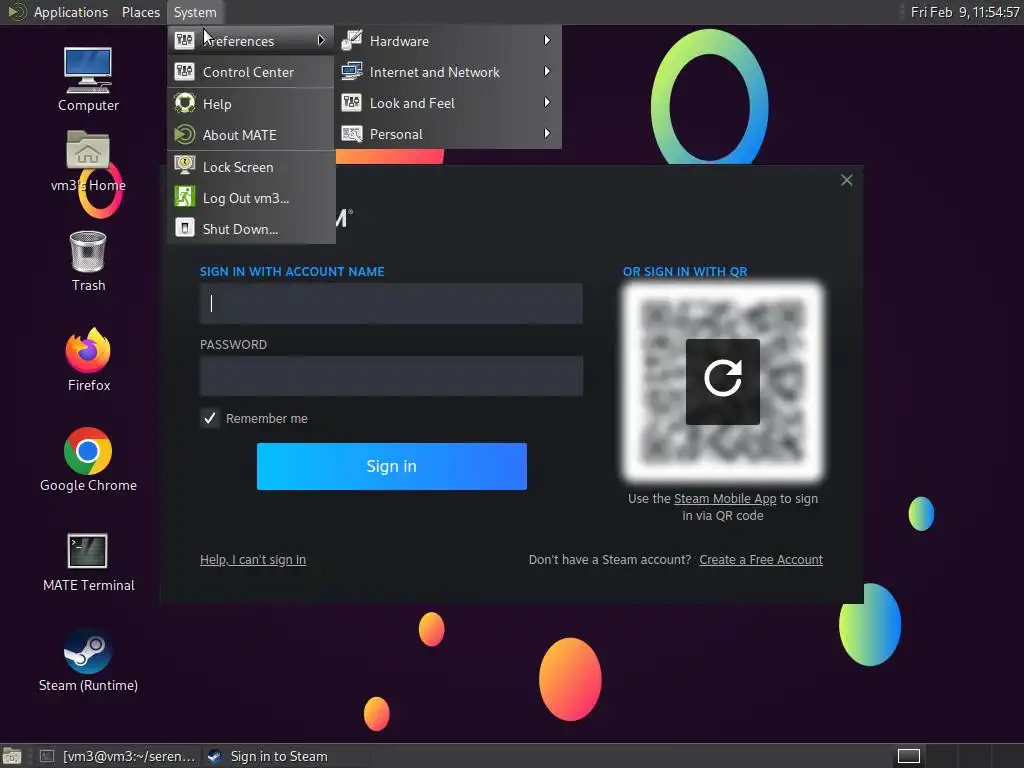The height and width of the screenshot is (768, 1024).
Task: Click Create a Free Account link
Action: point(761,560)
